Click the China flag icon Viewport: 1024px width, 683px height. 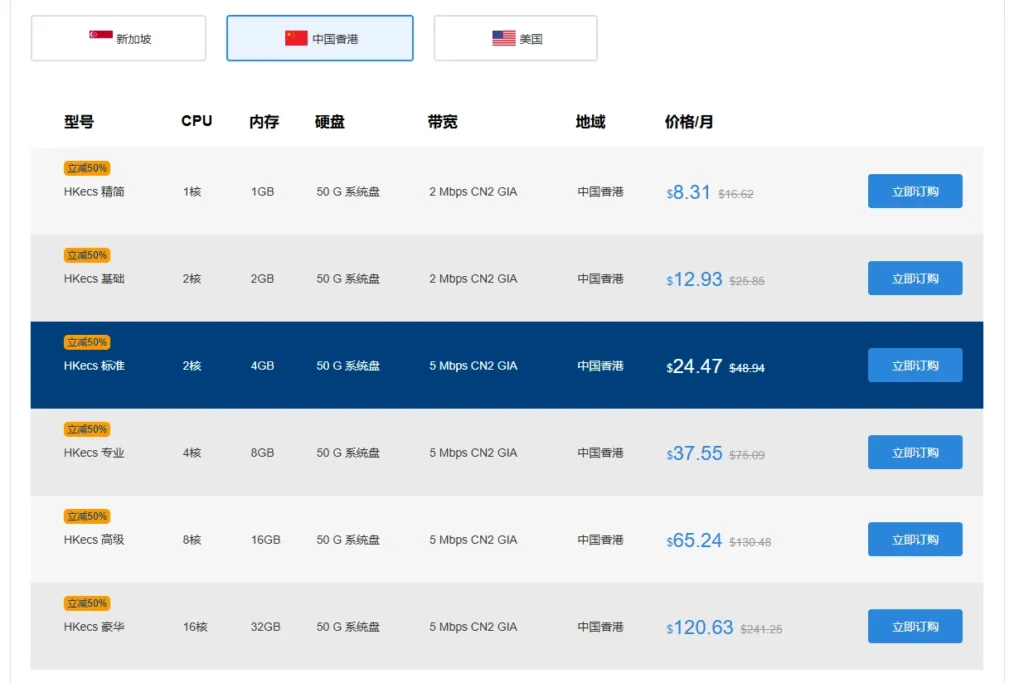(296, 38)
